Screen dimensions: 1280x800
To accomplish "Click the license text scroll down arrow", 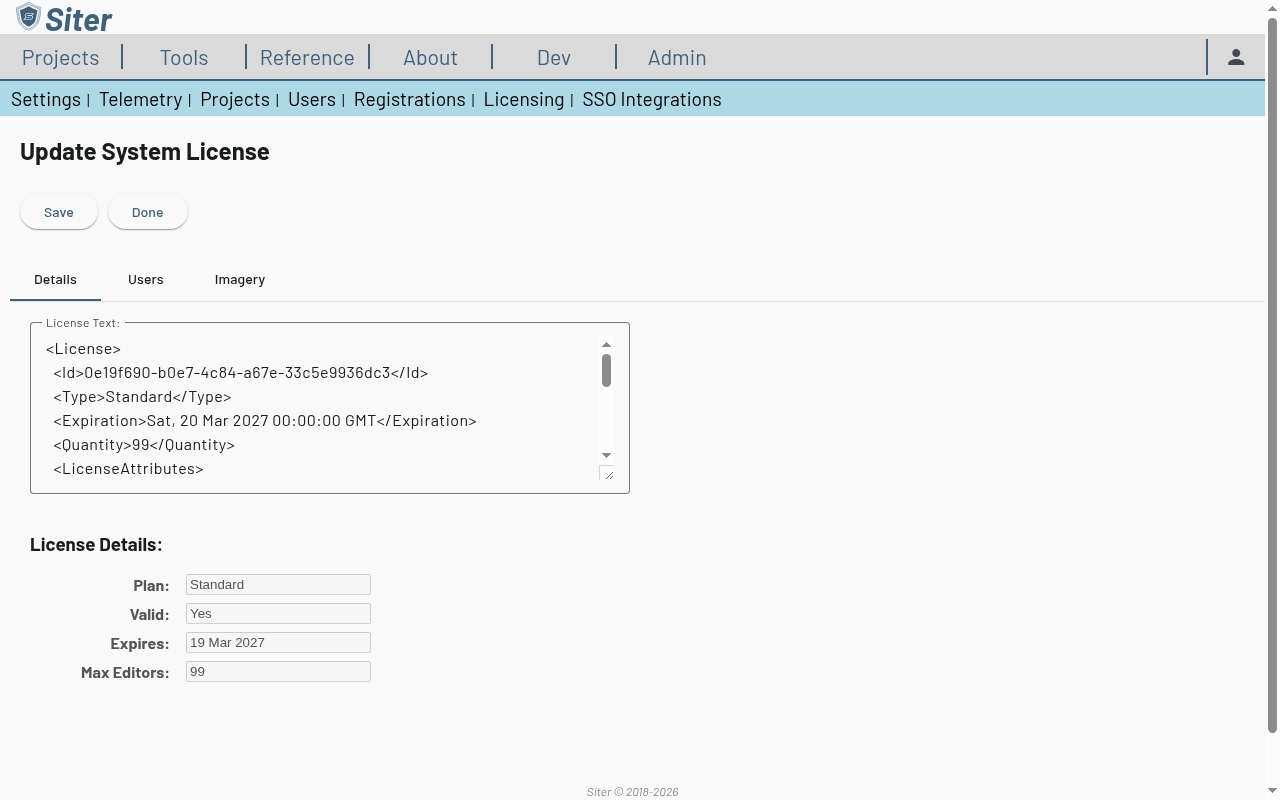I will [606, 456].
